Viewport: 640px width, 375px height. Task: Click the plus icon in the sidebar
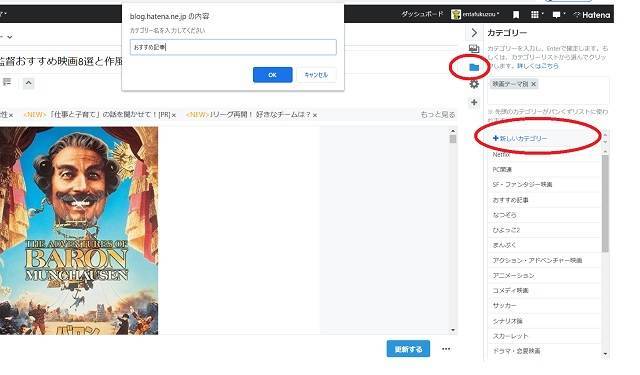474,102
